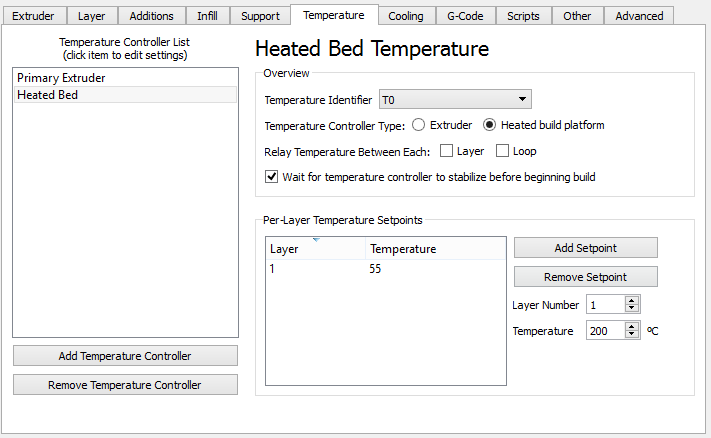Increase the setpoint Temperature spinner value
Viewport: 711px width, 438px height.
632,326
